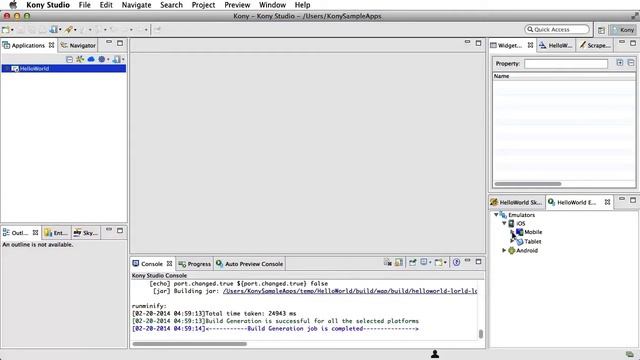Switch to the Progress tab
The height and width of the screenshot is (360, 640).
[x=195, y=264]
